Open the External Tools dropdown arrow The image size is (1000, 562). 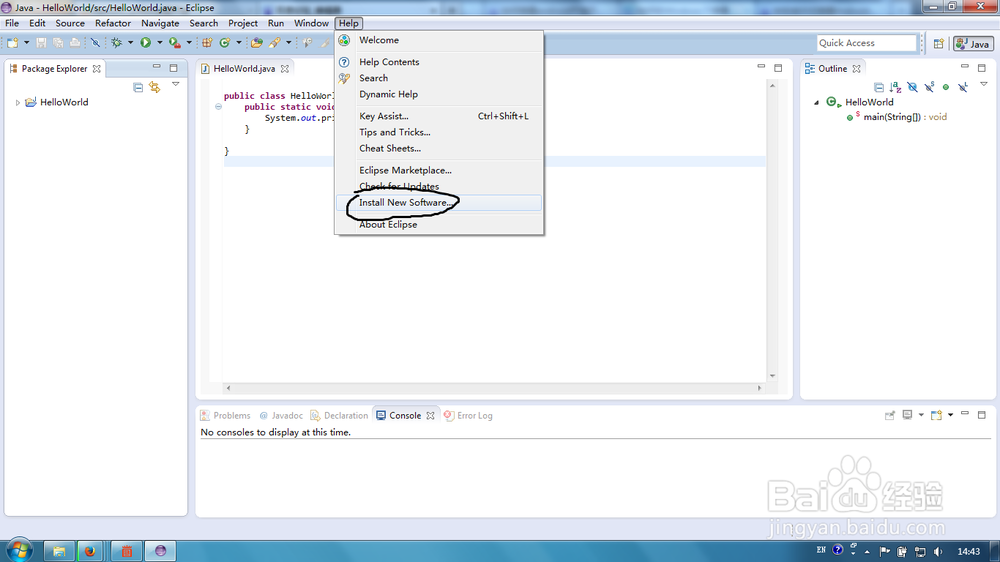(189, 43)
